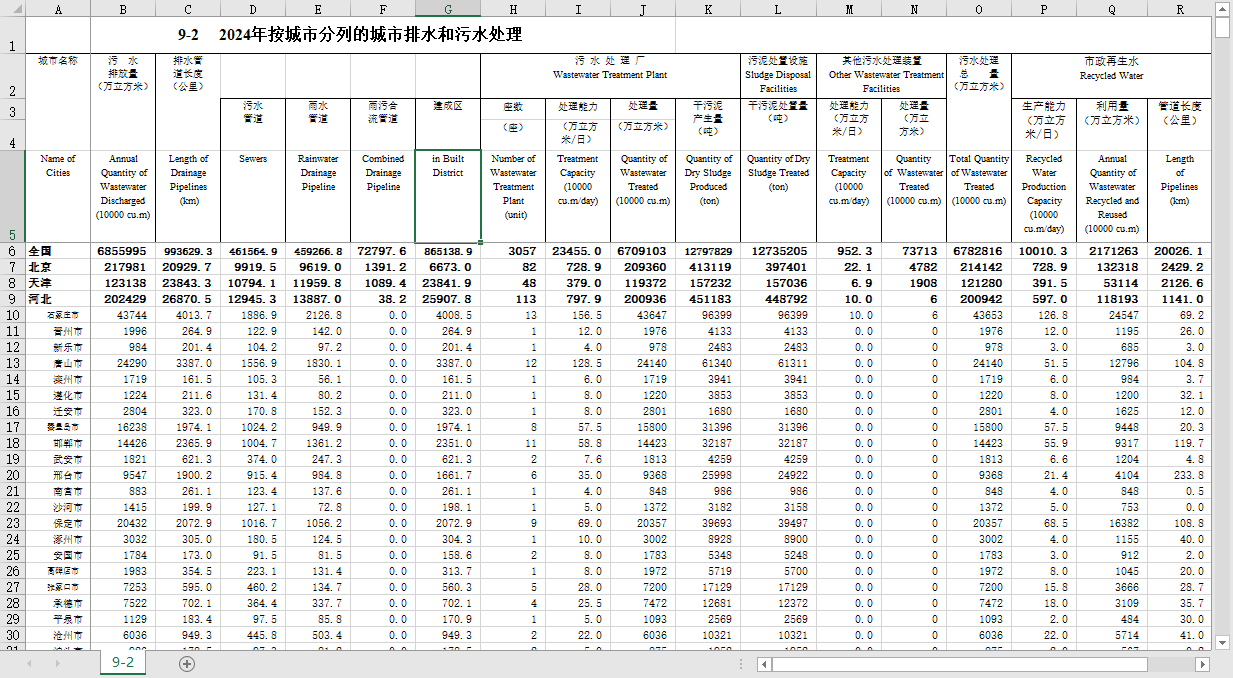Click cell with value 20929.7
The height and width of the screenshot is (678, 1233).
coord(188,267)
